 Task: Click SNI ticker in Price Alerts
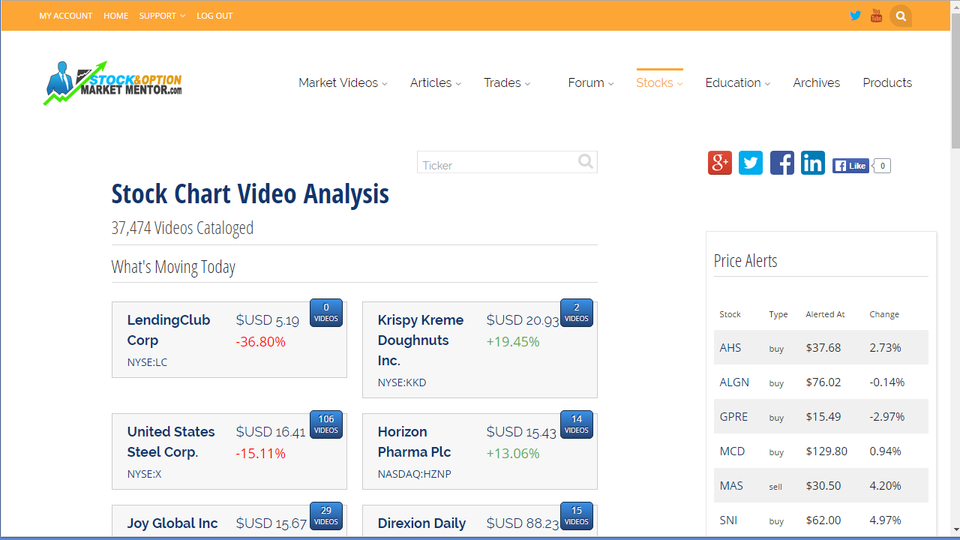(728, 520)
